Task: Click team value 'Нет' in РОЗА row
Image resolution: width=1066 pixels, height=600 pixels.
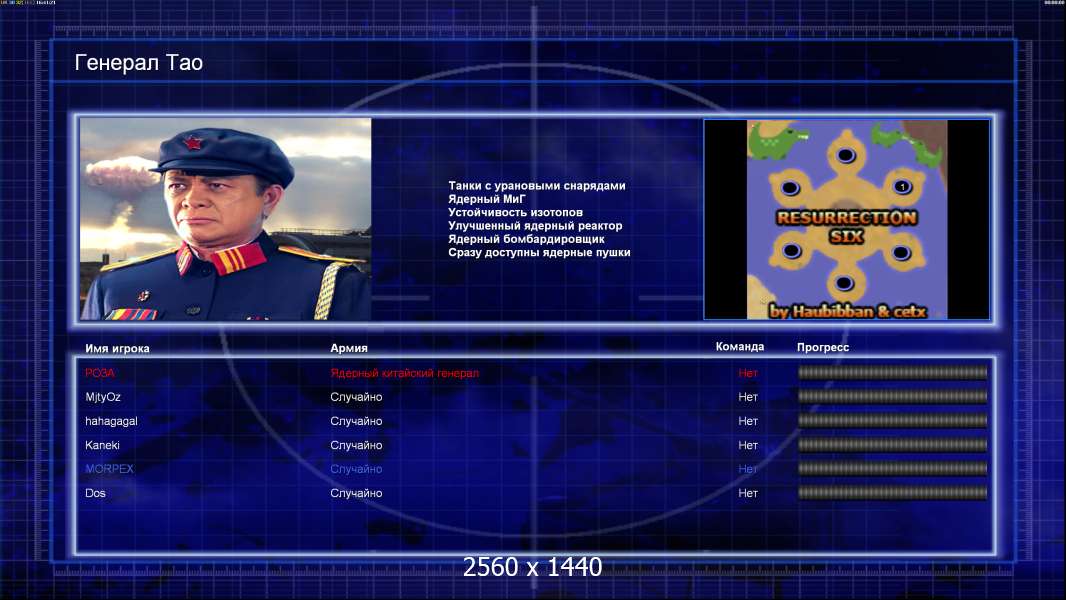Action: point(748,373)
